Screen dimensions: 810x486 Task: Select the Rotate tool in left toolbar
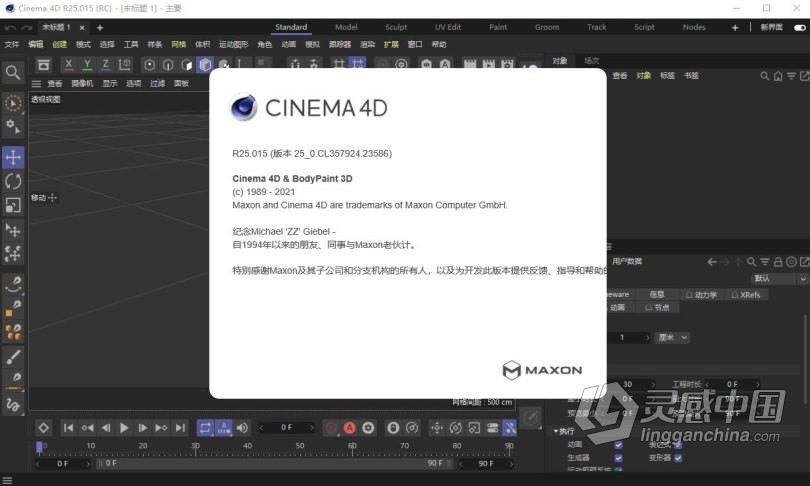(13, 181)
